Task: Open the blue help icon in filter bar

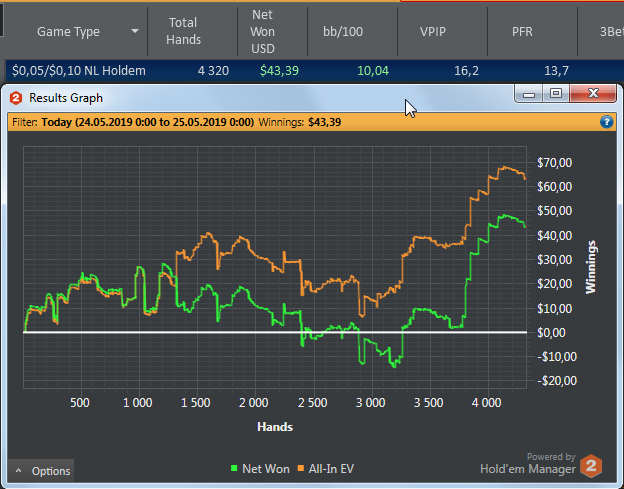Action: [x=606, y=122]
